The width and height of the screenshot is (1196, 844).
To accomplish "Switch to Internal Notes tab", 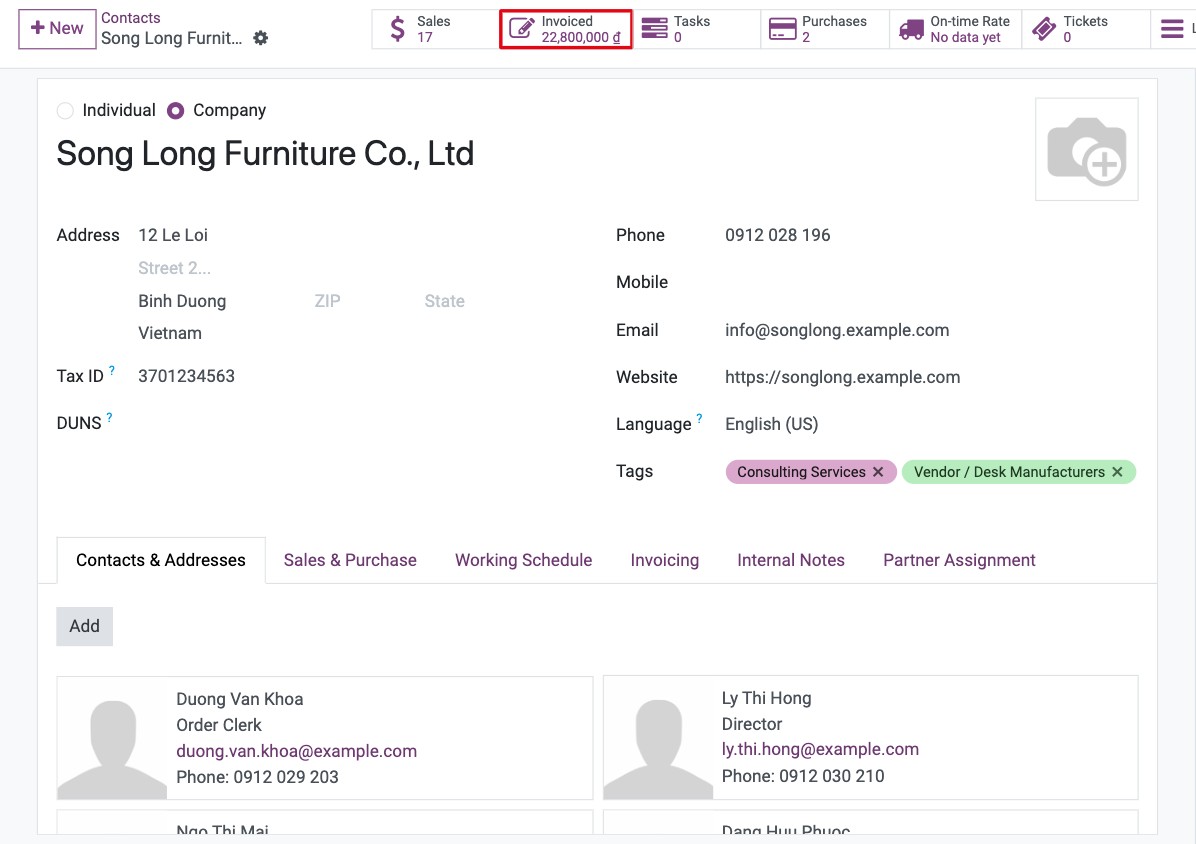I will [x=791, y=560].
